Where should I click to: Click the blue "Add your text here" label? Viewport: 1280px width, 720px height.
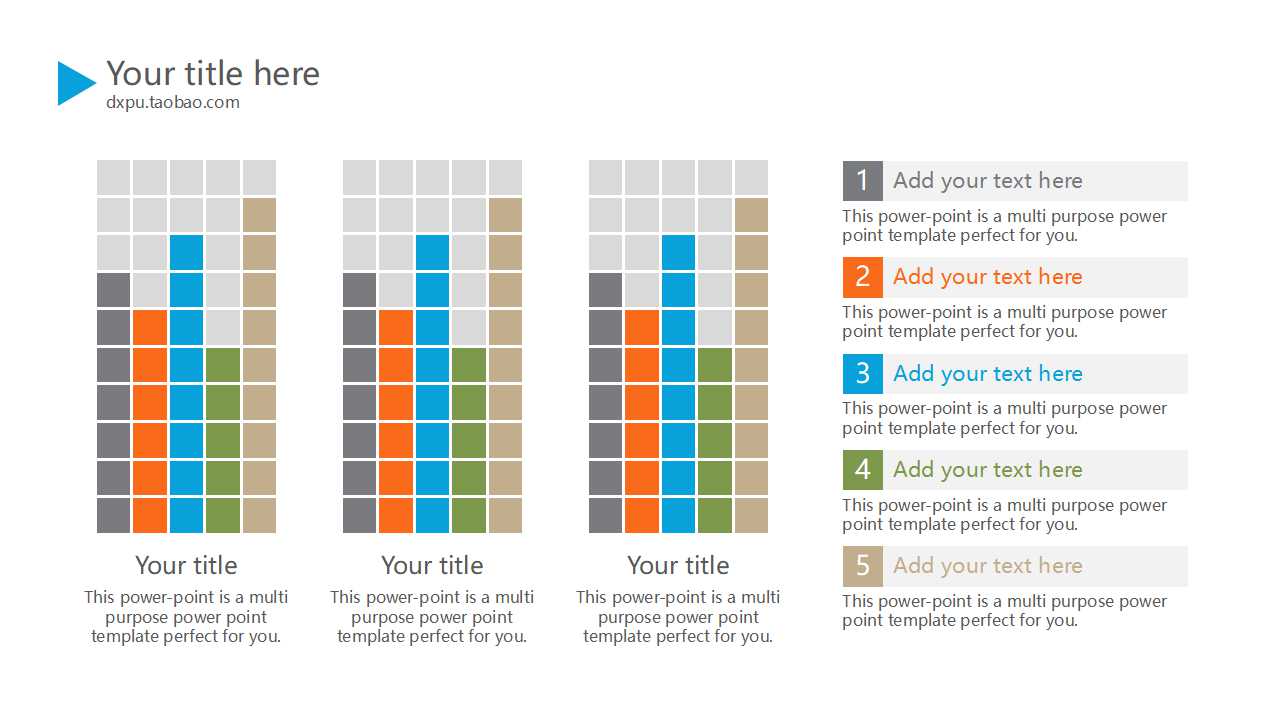pos(987,374)
